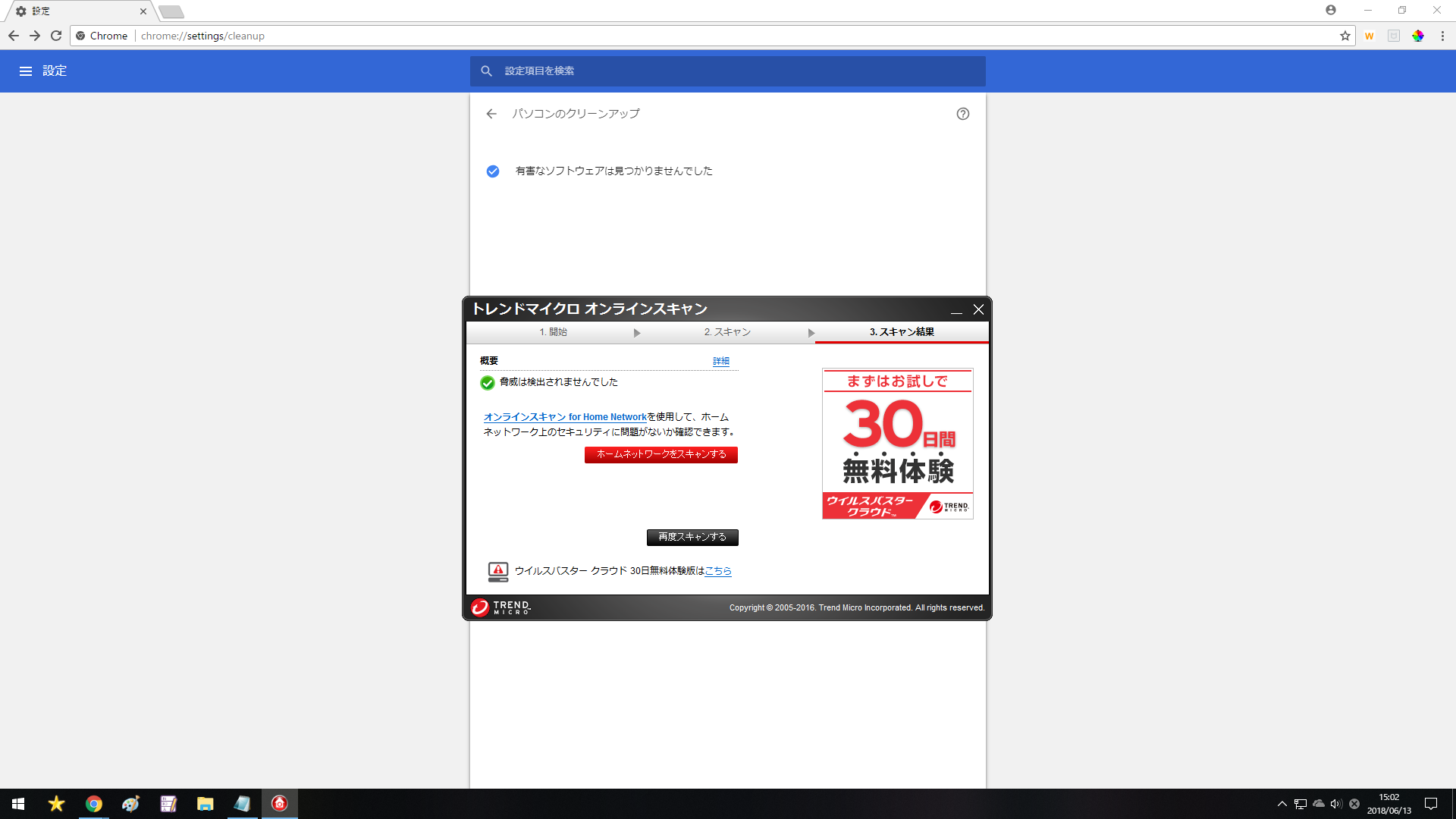1456x819 pixels.
Task: Click the settings search magnifier icon
Action: [487, 71]
